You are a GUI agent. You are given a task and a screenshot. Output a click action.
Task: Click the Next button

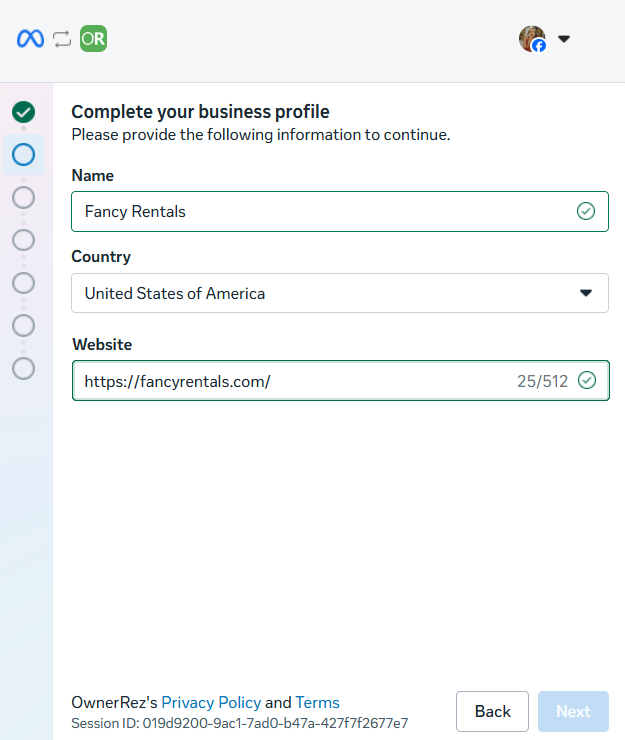[x=574, y=712]
